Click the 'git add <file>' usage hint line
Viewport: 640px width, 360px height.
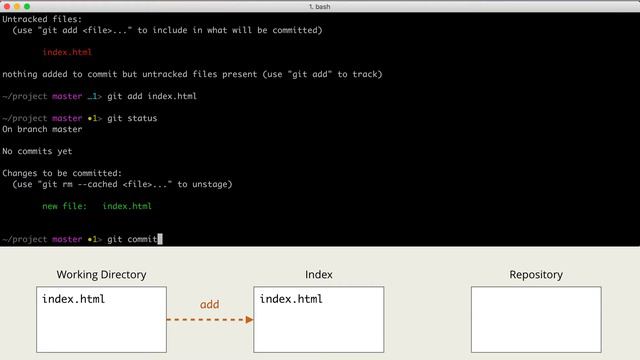pyautogui.click(x=167, y=30)
